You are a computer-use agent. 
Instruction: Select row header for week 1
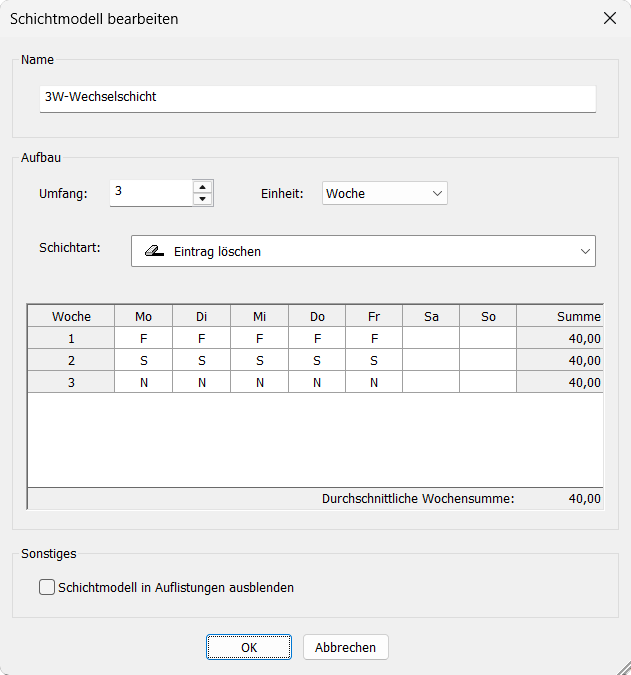click(x=71, y=338)
